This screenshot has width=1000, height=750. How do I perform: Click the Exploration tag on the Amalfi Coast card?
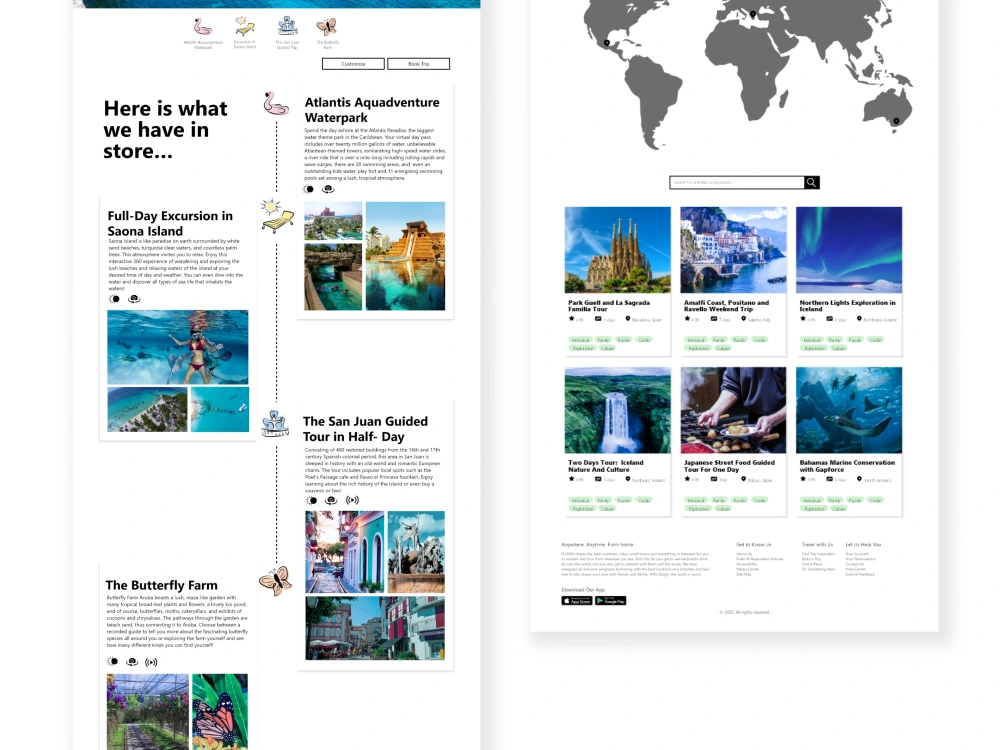(x=698, y=348)
